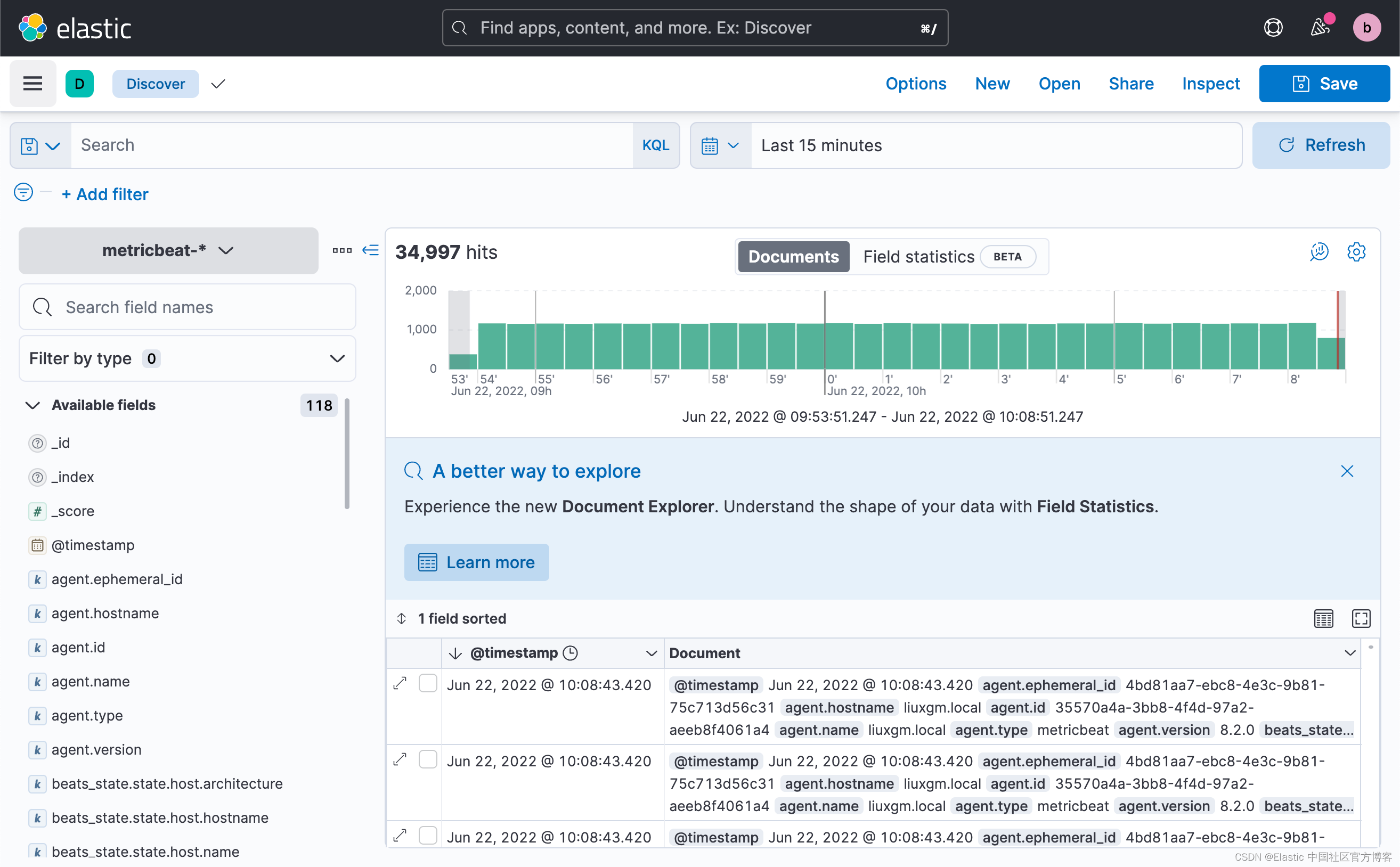Open display density options above the table
1400x867 pixels.
coord(1323,618)
